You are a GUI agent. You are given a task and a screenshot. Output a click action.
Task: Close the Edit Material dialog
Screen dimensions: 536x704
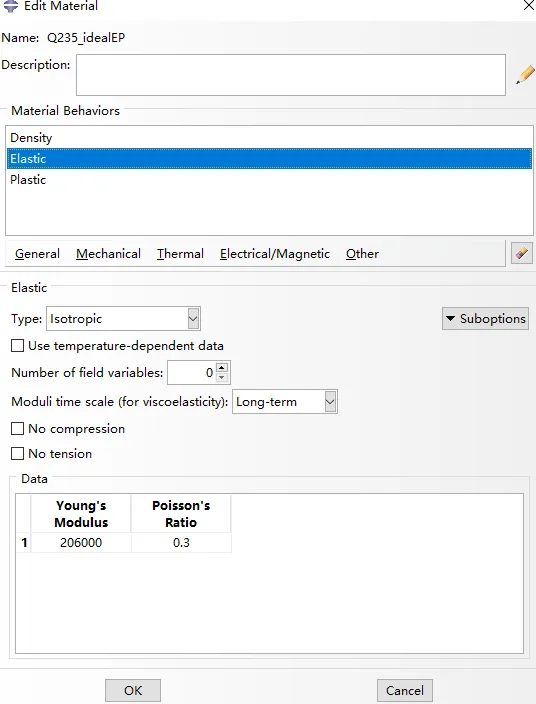coord(529,5)
